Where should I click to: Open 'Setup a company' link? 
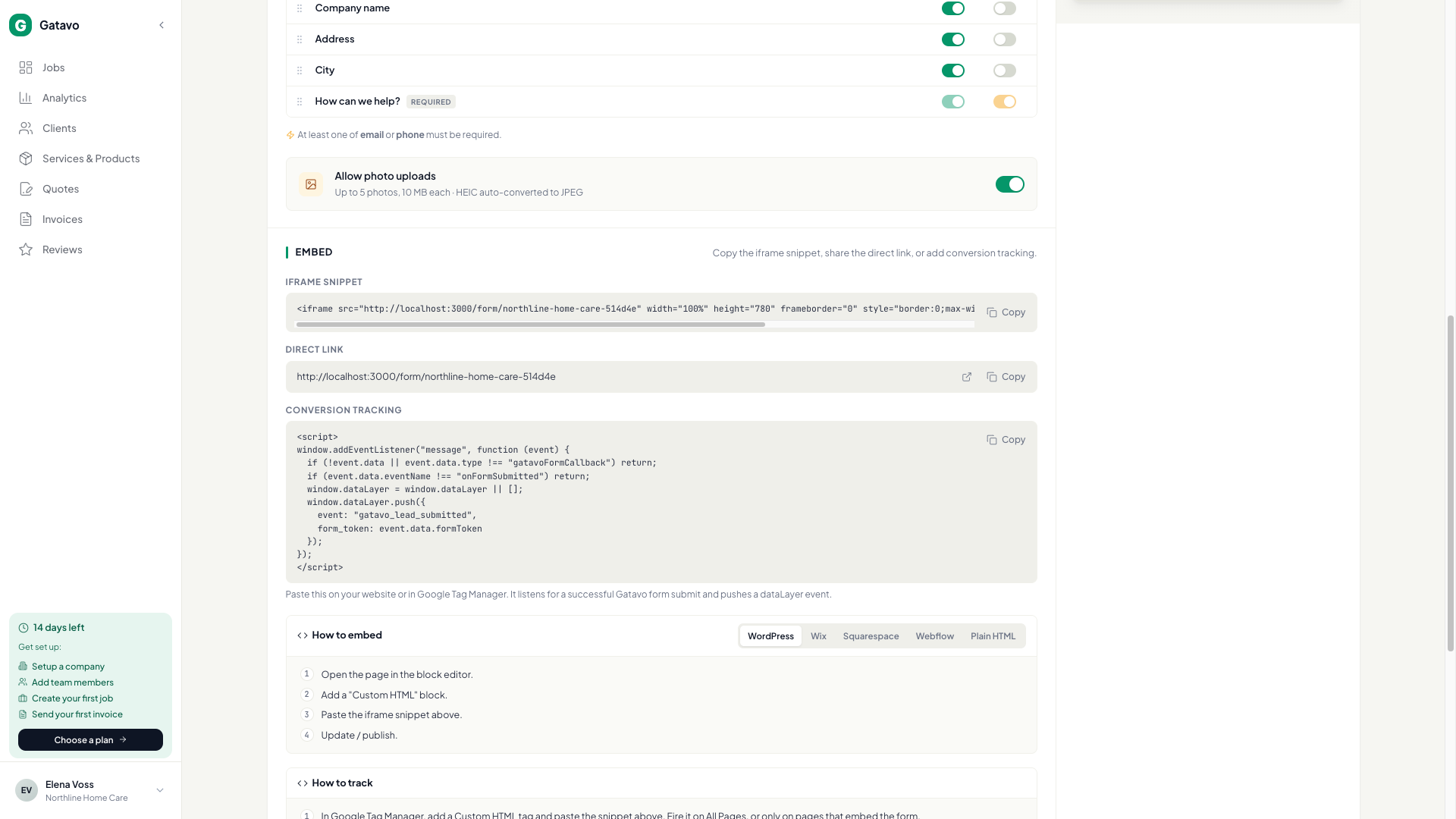pyautogui.click(x=68, y=667)
